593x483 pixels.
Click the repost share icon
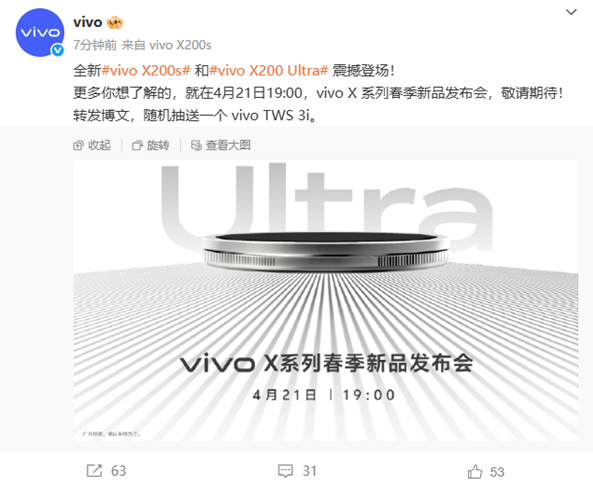94,471
